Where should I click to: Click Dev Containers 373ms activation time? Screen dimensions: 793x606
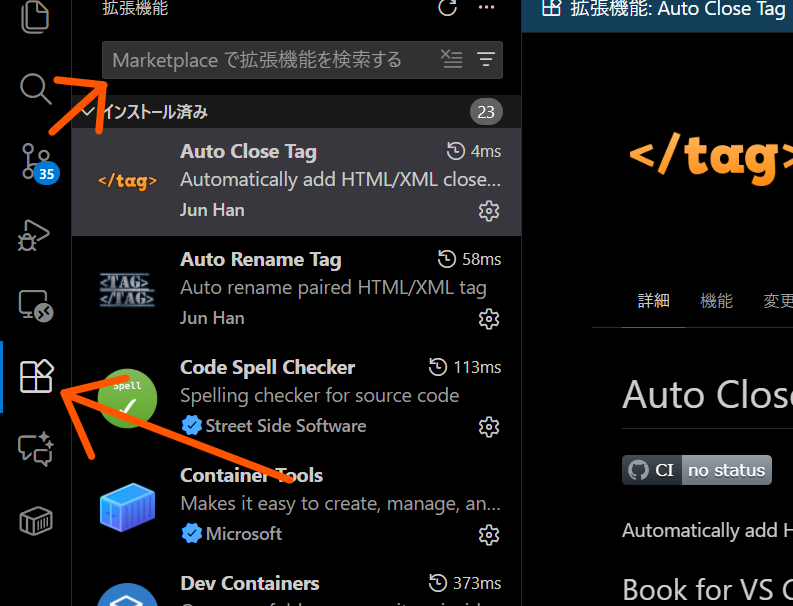coord(465,583)
